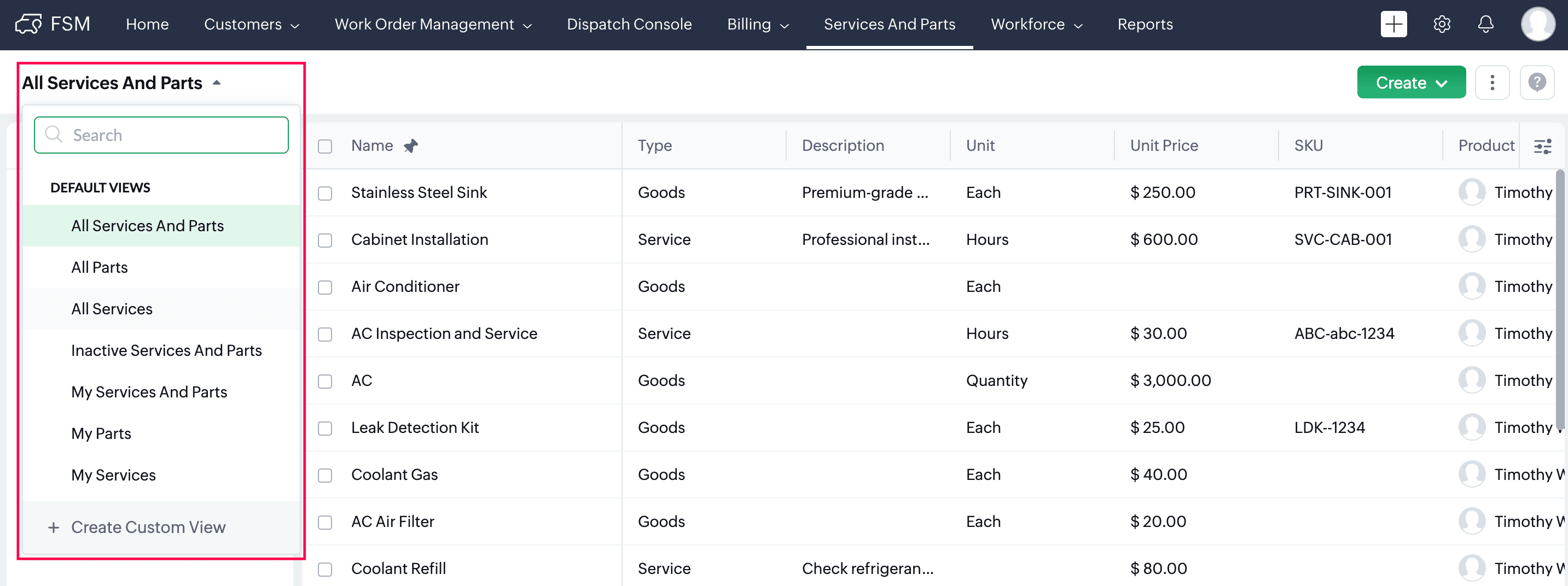Click the quick add plus icon
The width and height of the screenshot is (1568, 586).
click(1393, 24)
